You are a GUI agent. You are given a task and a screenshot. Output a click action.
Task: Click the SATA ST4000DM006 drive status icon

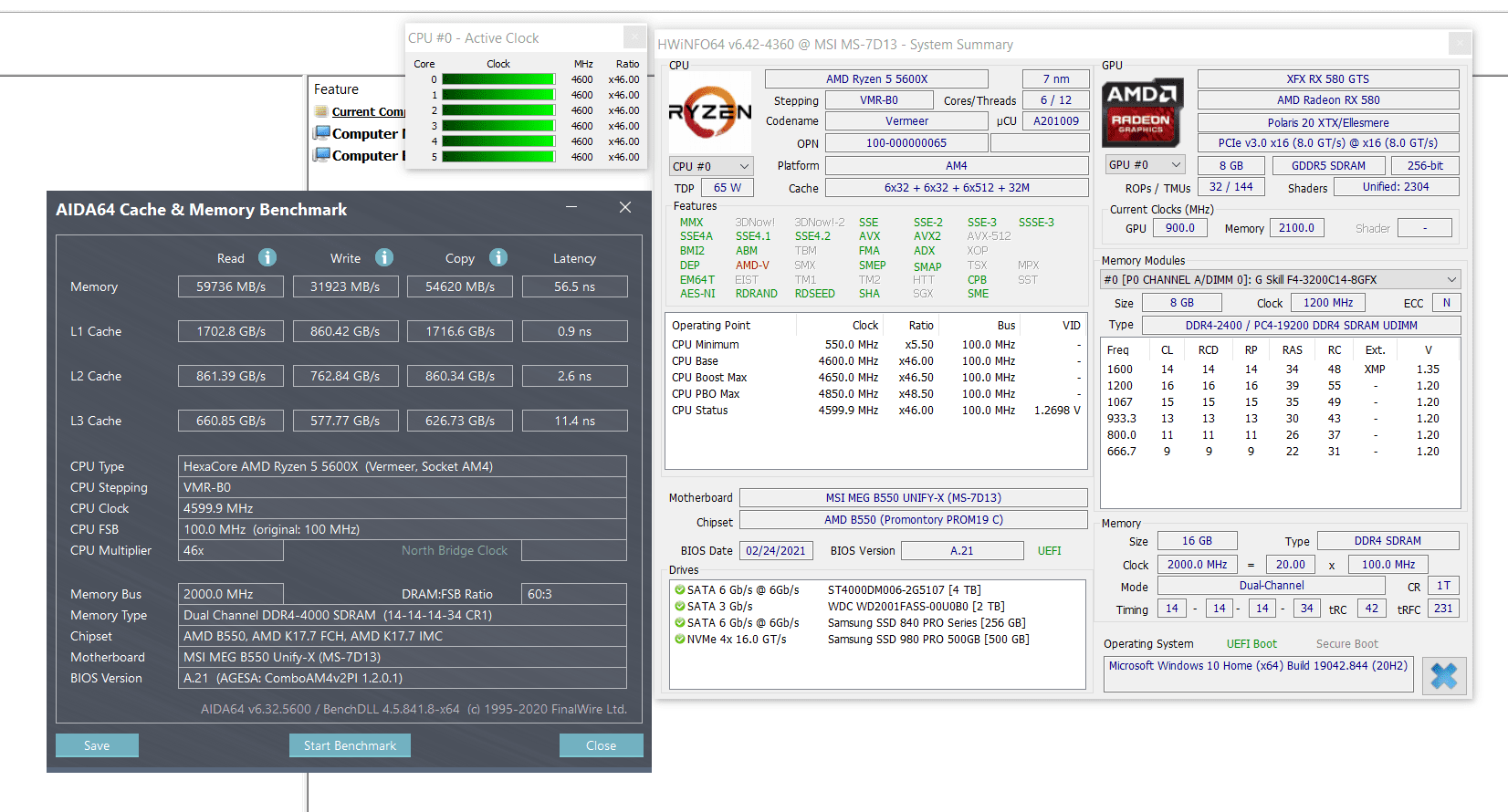pyautogui.click(x=679, y=590)
